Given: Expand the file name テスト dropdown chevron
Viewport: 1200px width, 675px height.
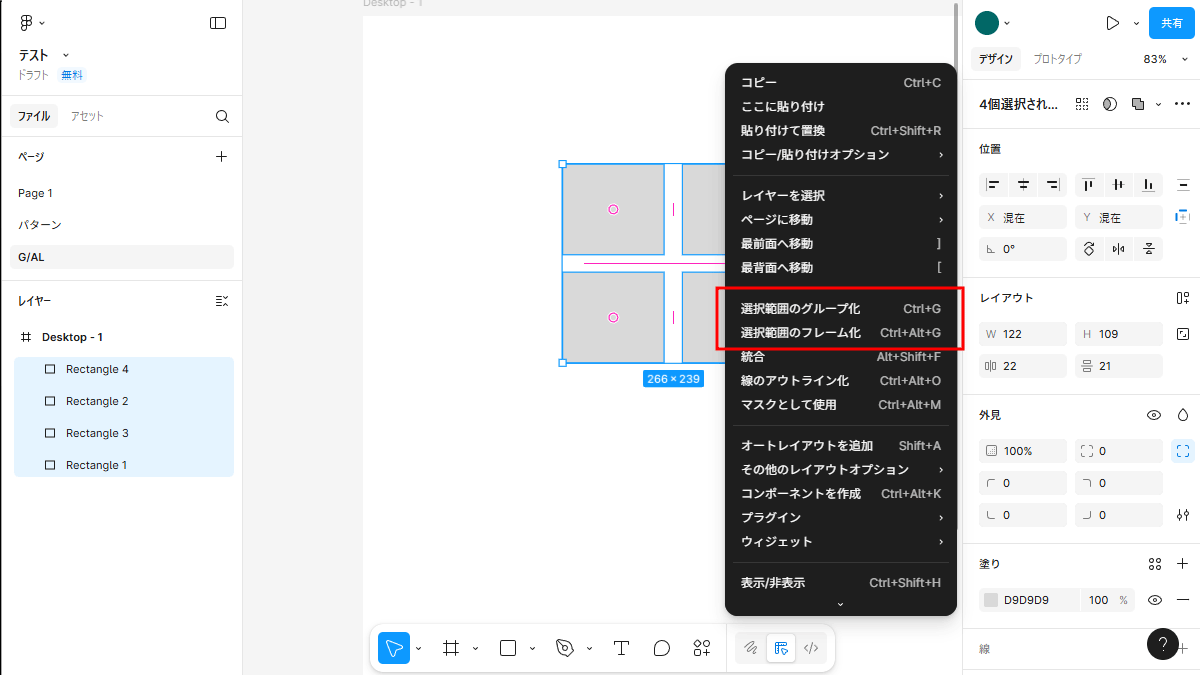Looking at the screenshot, I should (66, 55).
